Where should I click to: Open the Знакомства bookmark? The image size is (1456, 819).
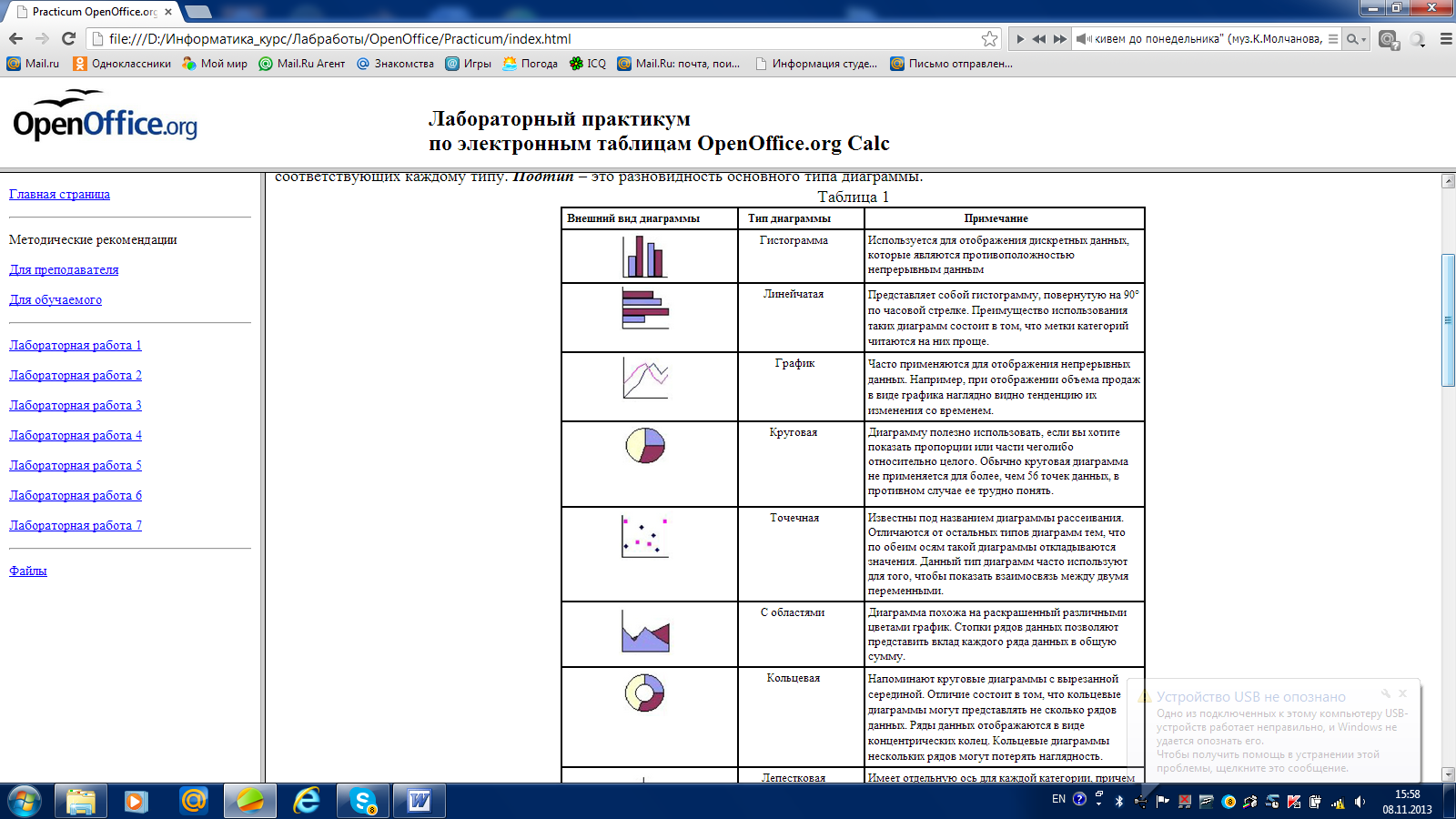pyautogui.click(x=395, y=64)
